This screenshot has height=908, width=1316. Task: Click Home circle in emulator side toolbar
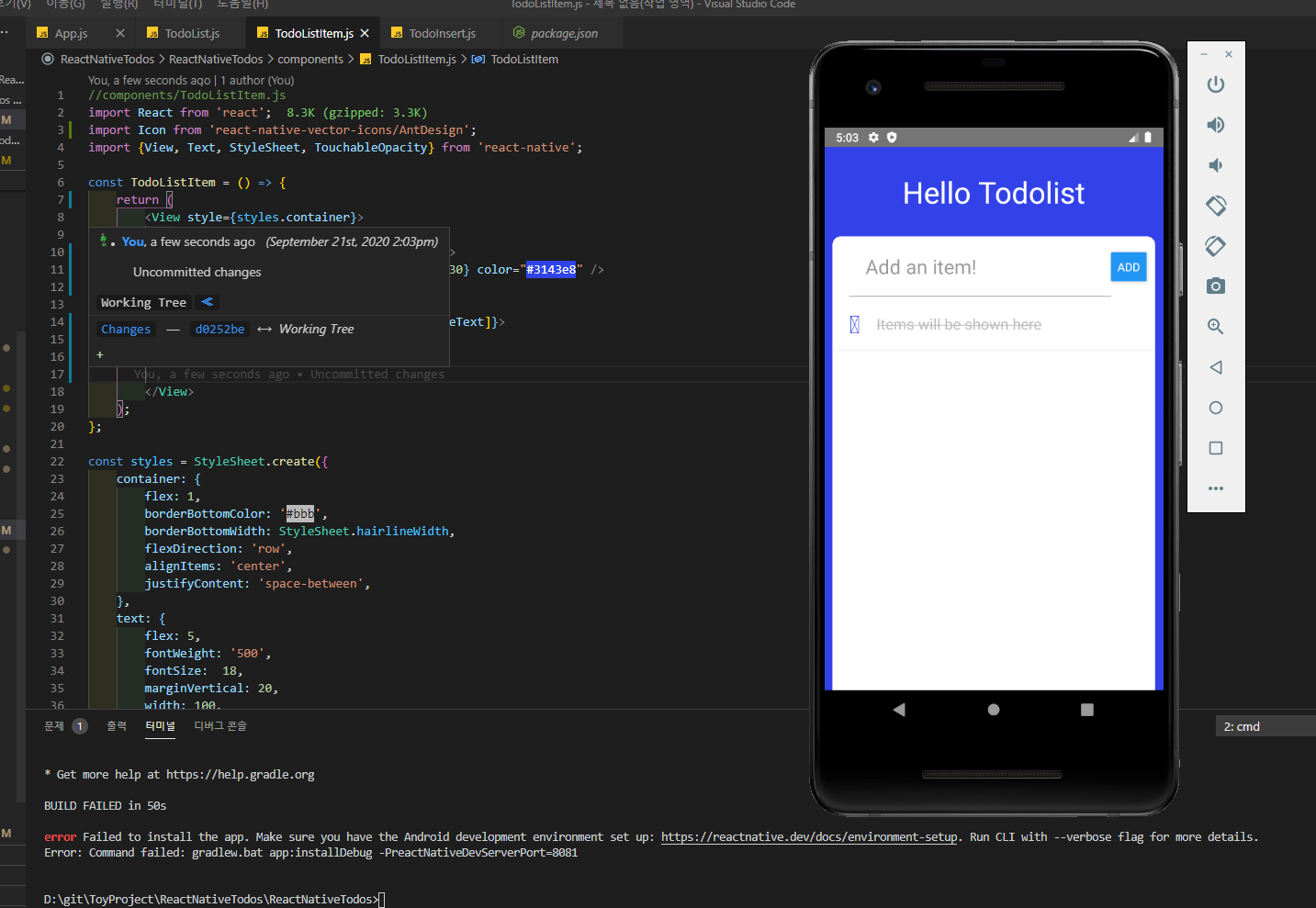tap(1216, 408)
